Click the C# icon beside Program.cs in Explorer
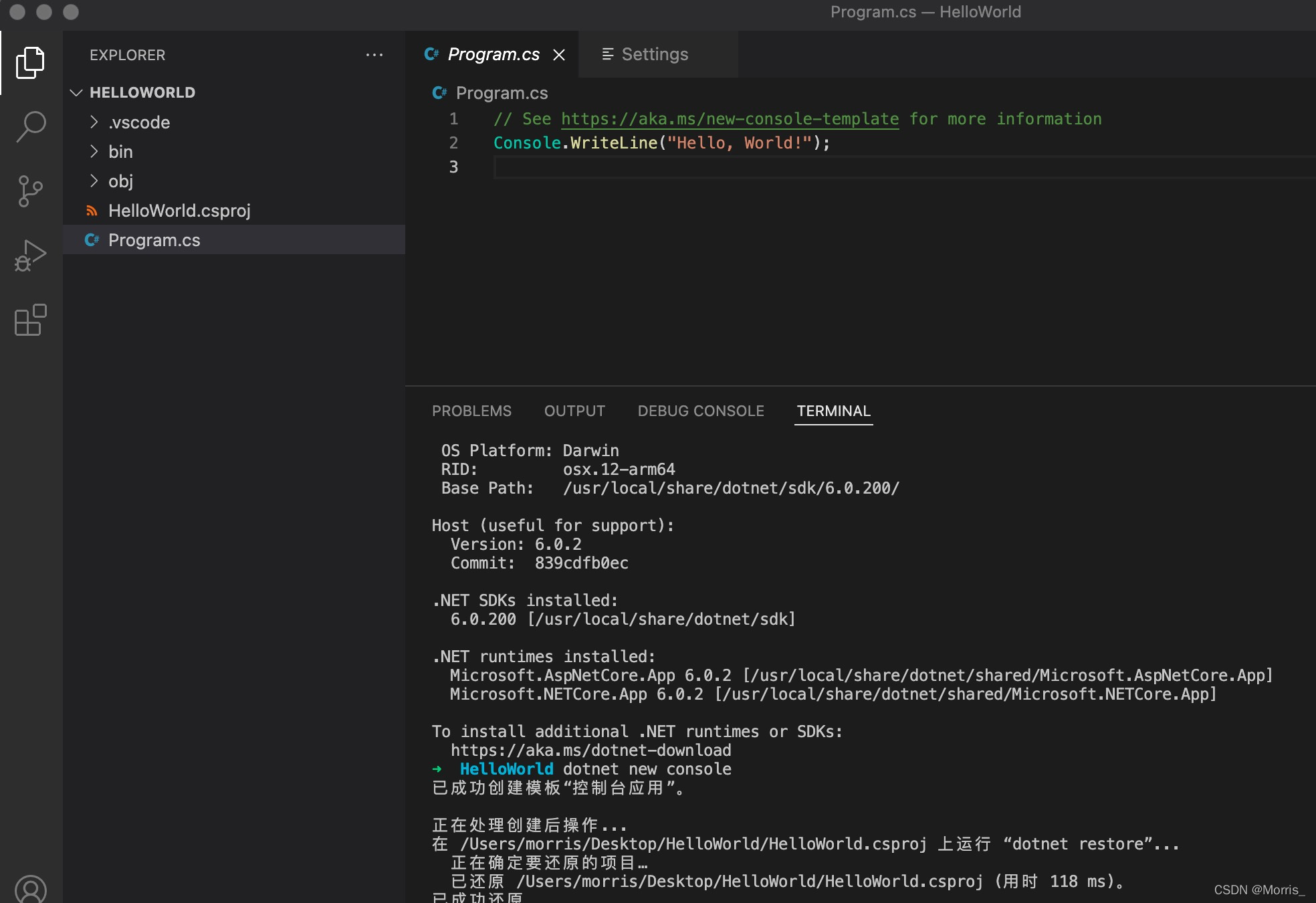The image size is (1316, 903). [x=92, y=240]
